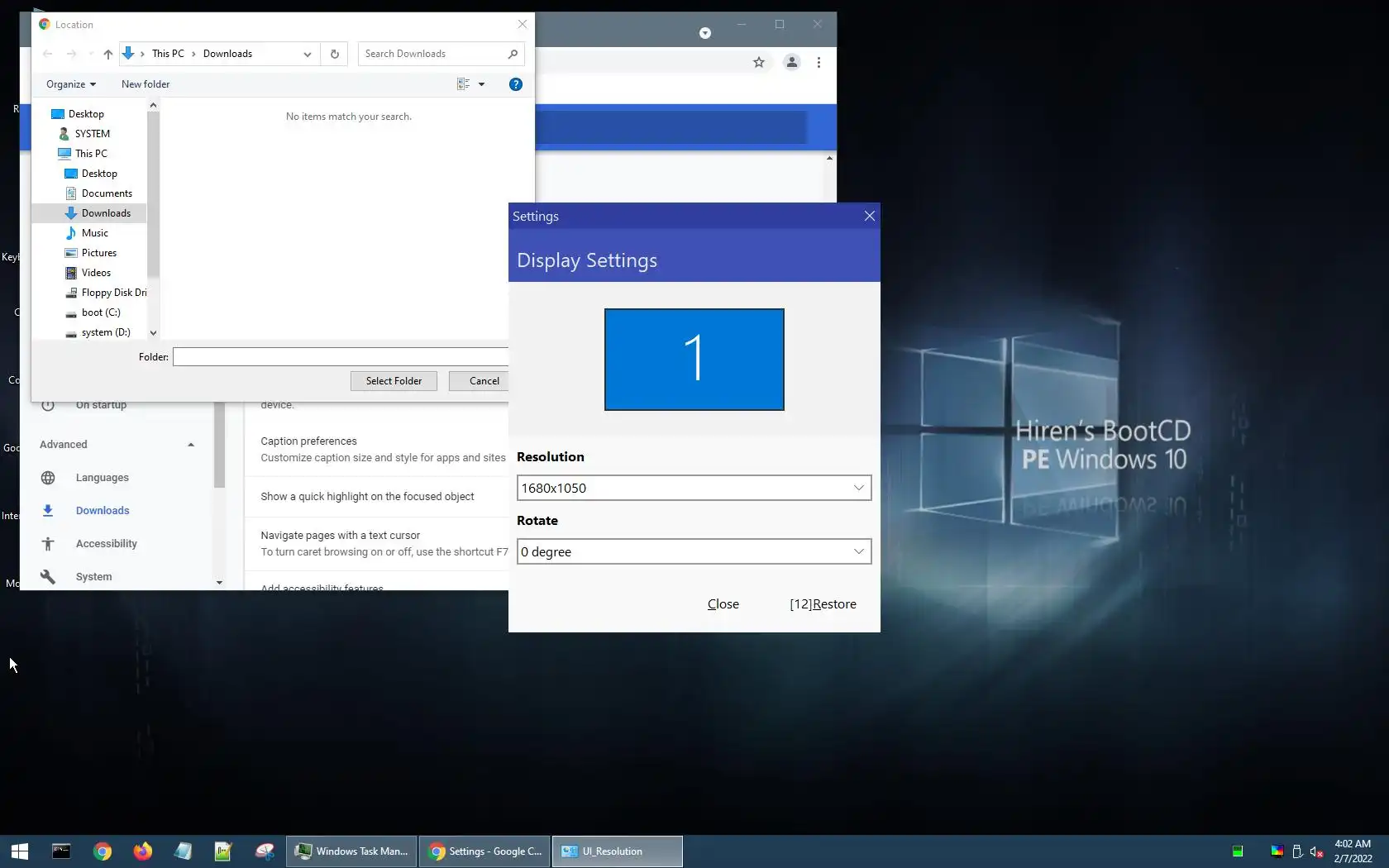Select Music in the folder tree

[95, 233]
